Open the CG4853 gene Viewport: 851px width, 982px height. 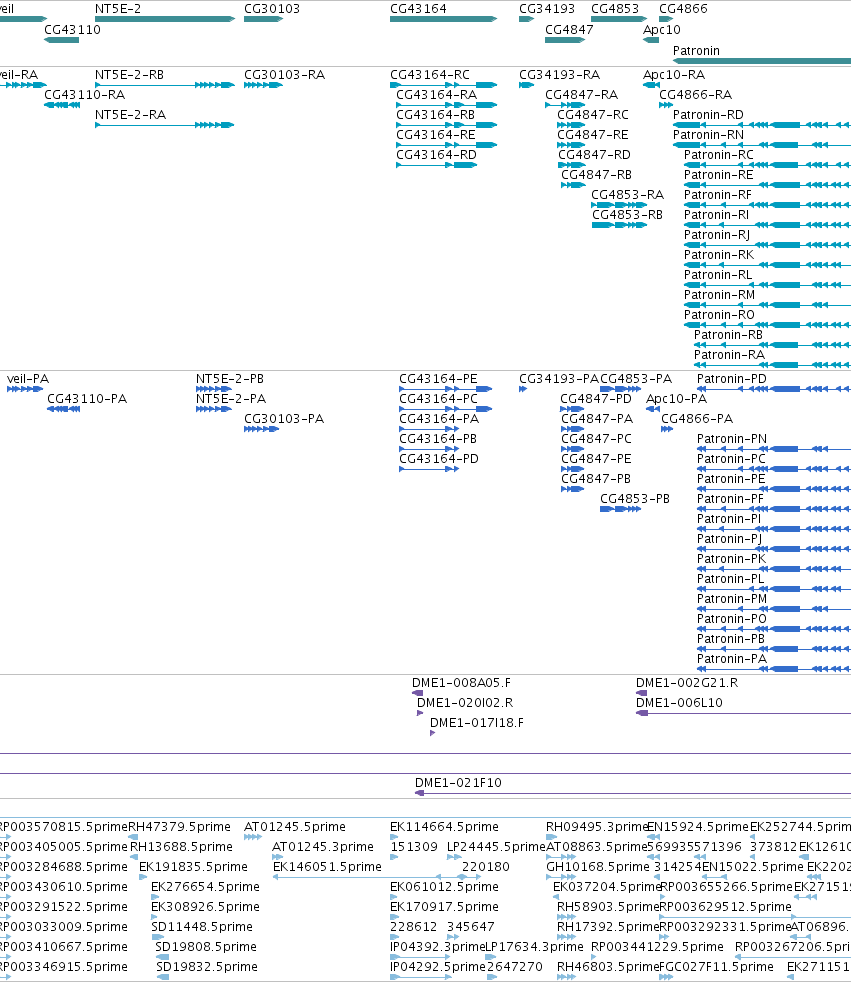click(619, 19)
